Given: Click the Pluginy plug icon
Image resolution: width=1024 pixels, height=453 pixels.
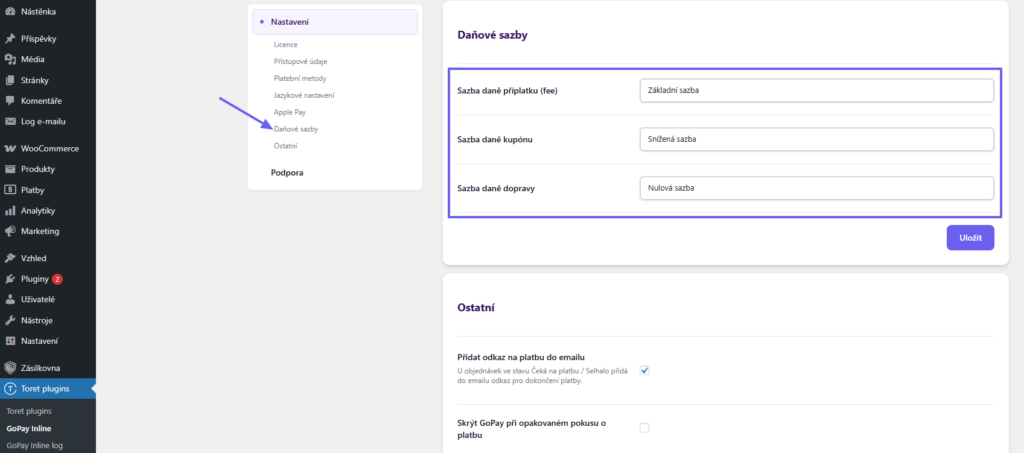Looking at the screenshot, I should pos(10,279).
